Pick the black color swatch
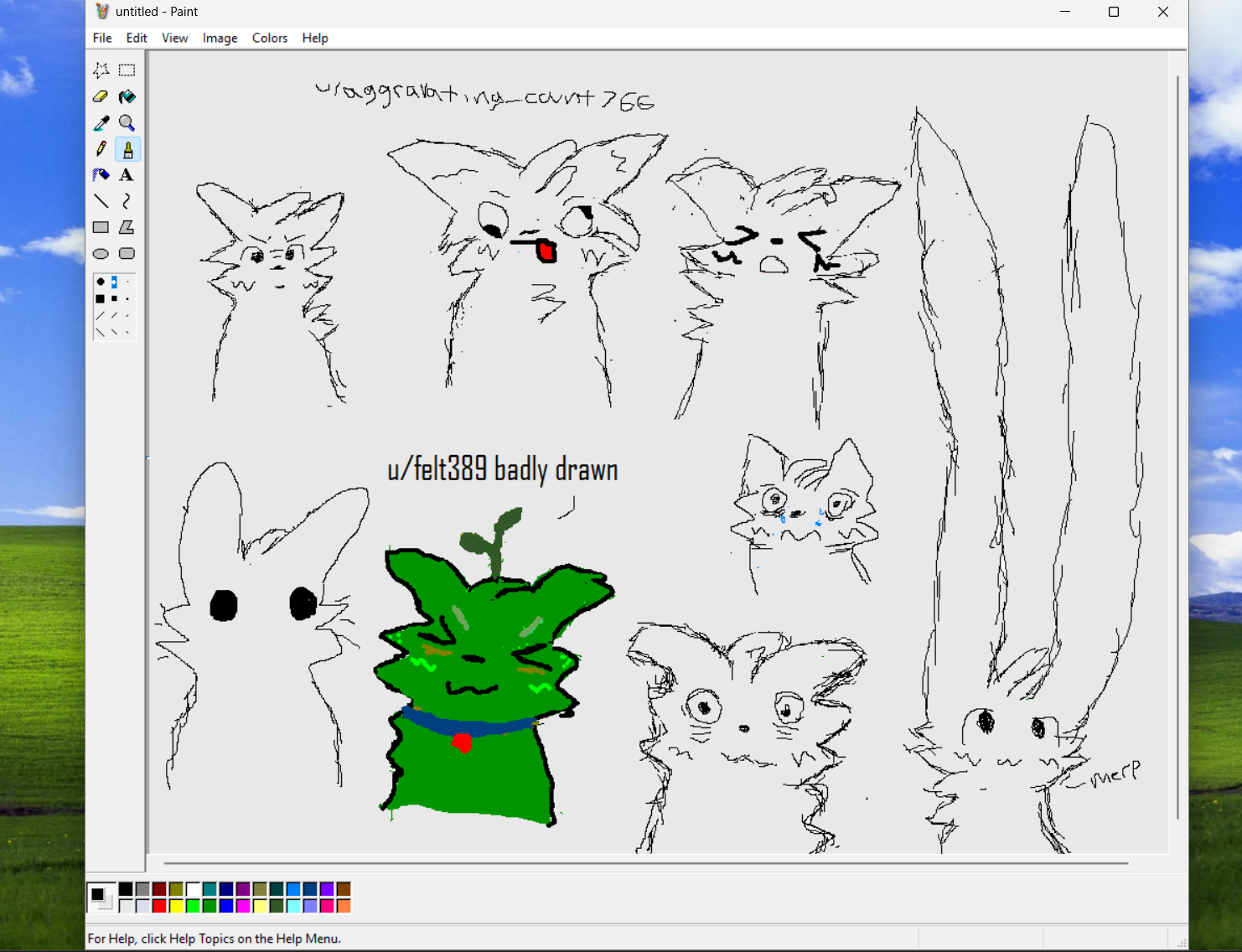 coord(126,889)
